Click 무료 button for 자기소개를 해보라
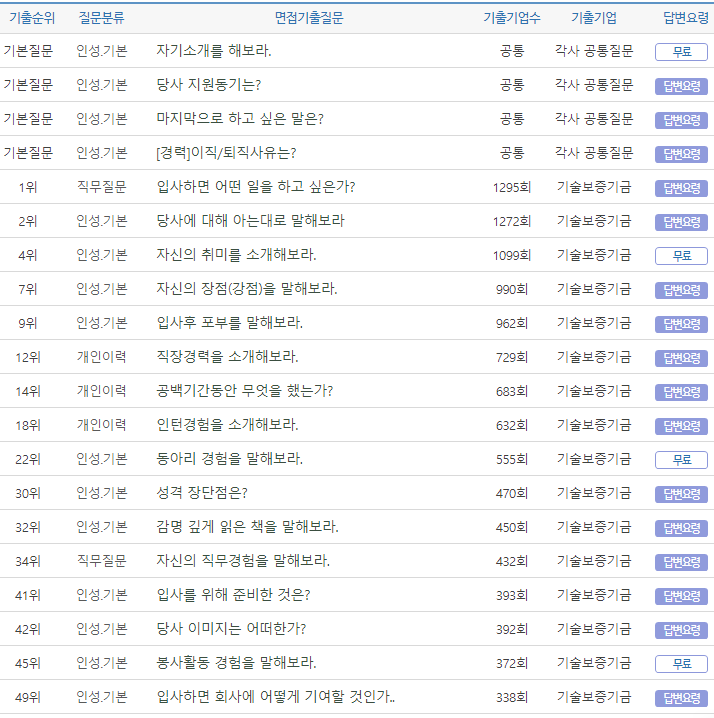 [x=681, y=52]
